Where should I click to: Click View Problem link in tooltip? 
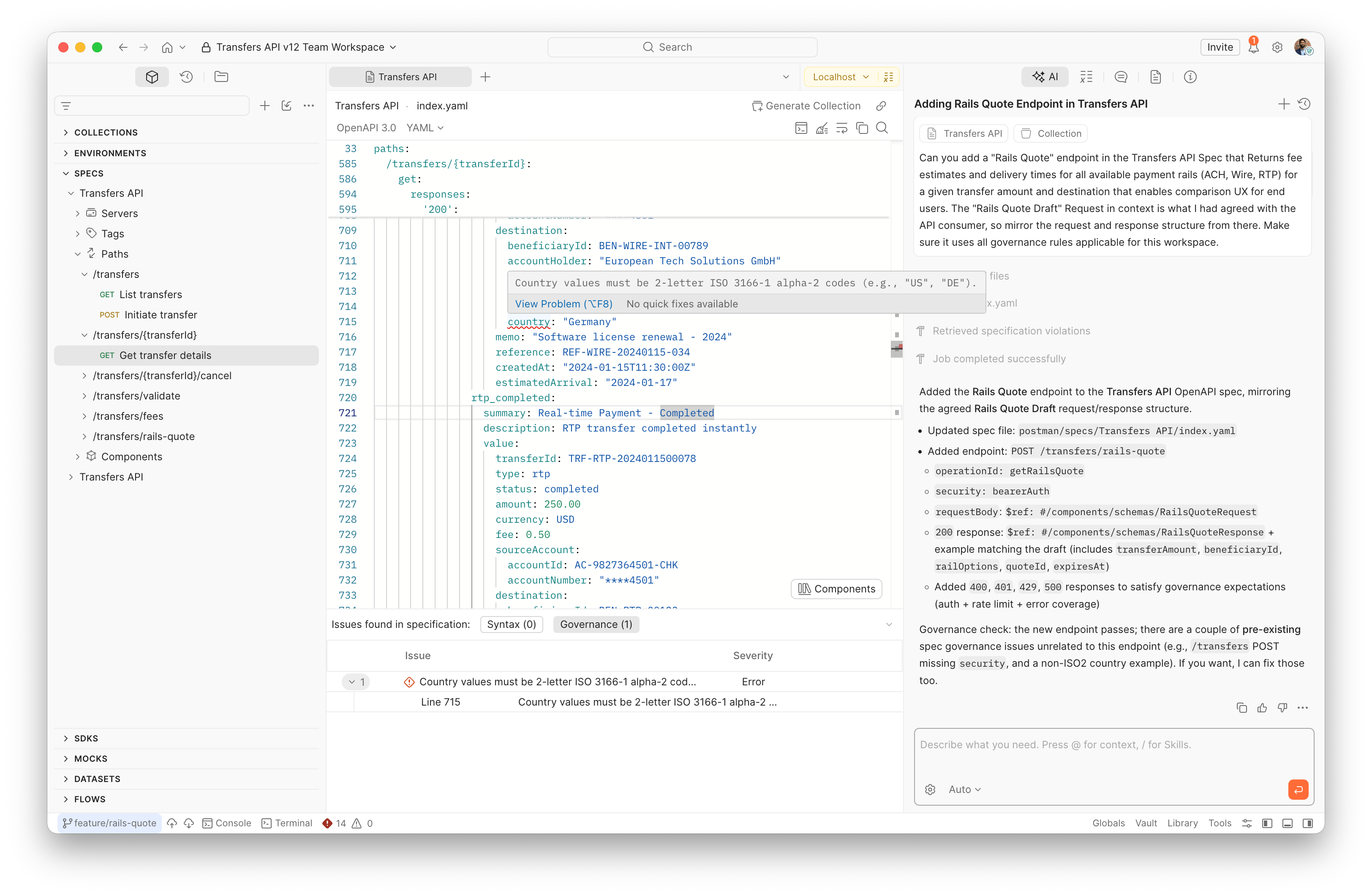pos(563,304)
